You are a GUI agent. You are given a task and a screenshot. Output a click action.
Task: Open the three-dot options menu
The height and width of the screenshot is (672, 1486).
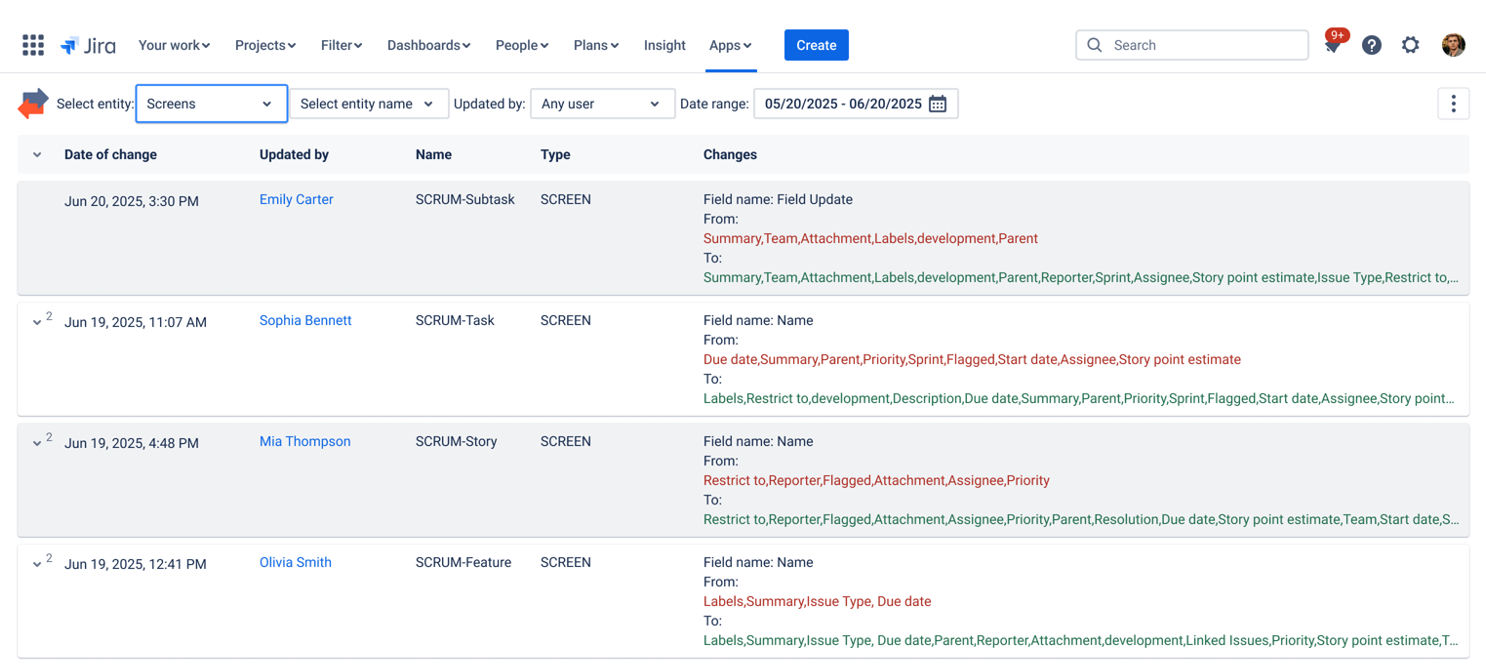click(x=1453, y=103)
